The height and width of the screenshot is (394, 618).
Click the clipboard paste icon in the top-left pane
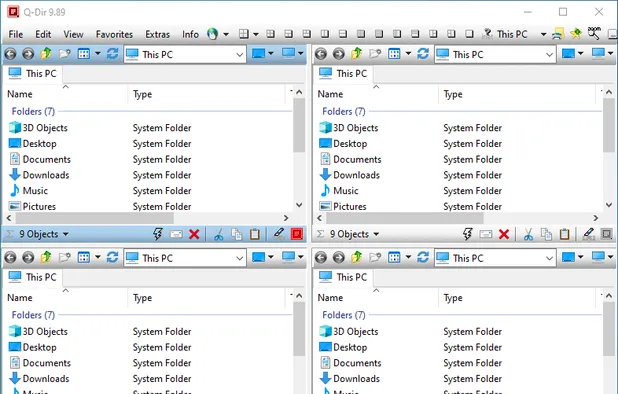pyautogui.click(x=255, y=234)
